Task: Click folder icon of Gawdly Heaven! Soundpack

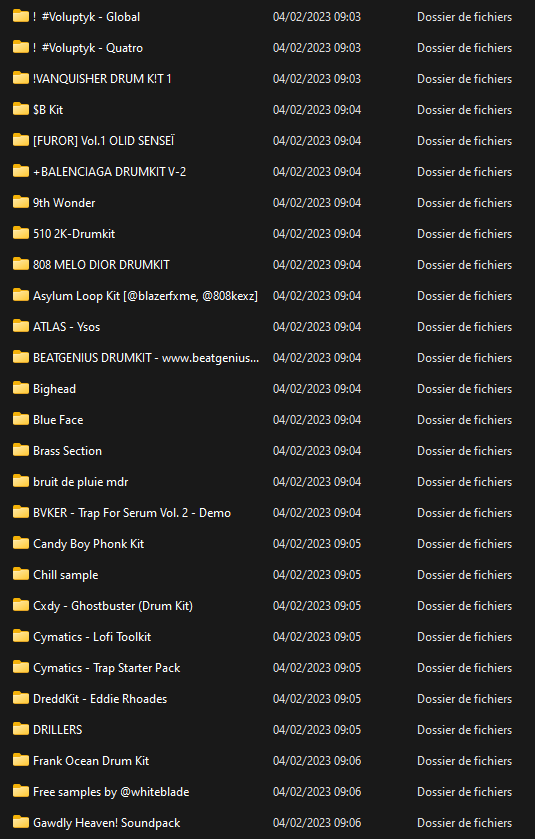Action: tap(21, 823)
